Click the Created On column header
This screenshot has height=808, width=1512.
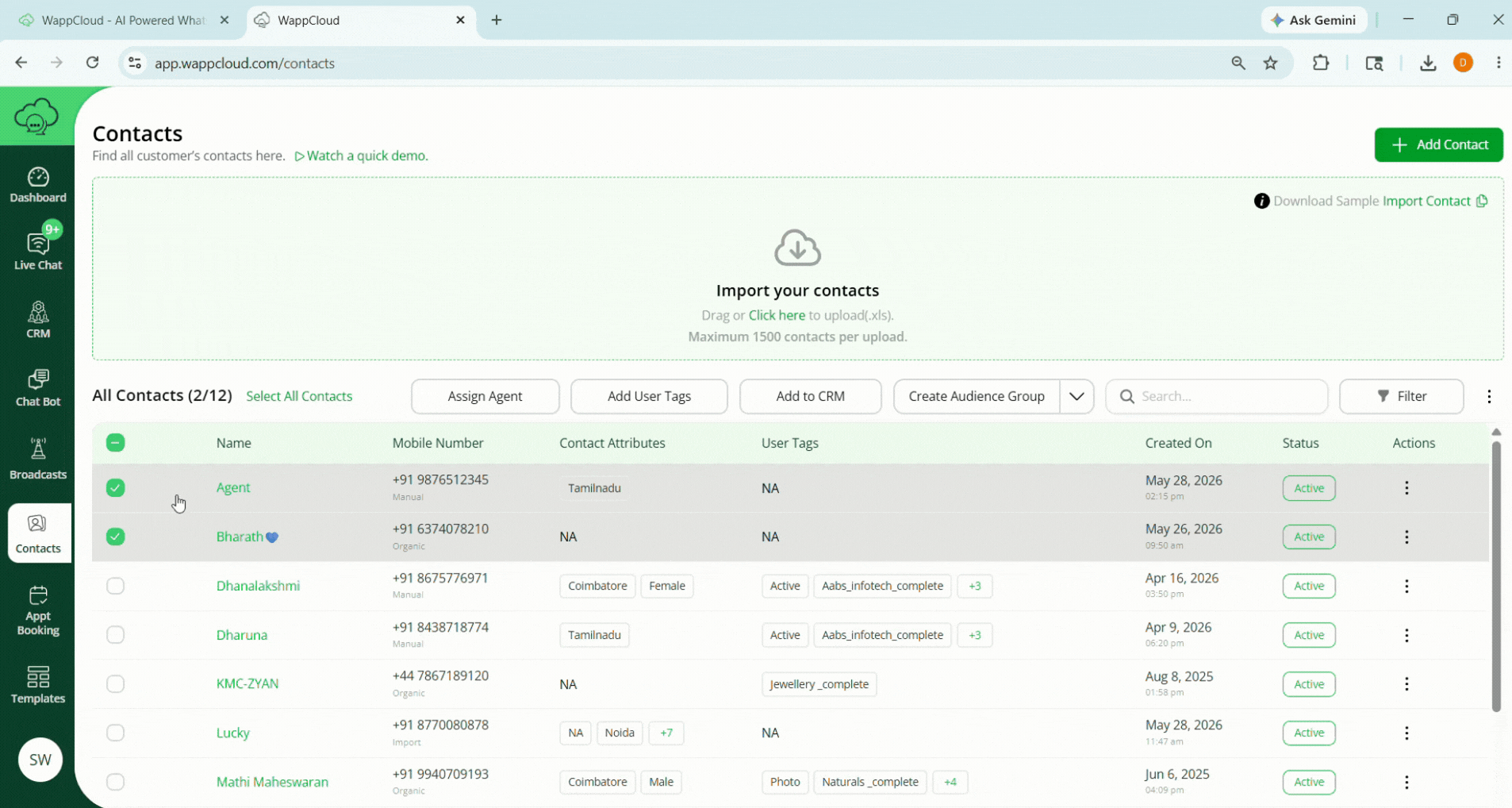(1178, 443)
